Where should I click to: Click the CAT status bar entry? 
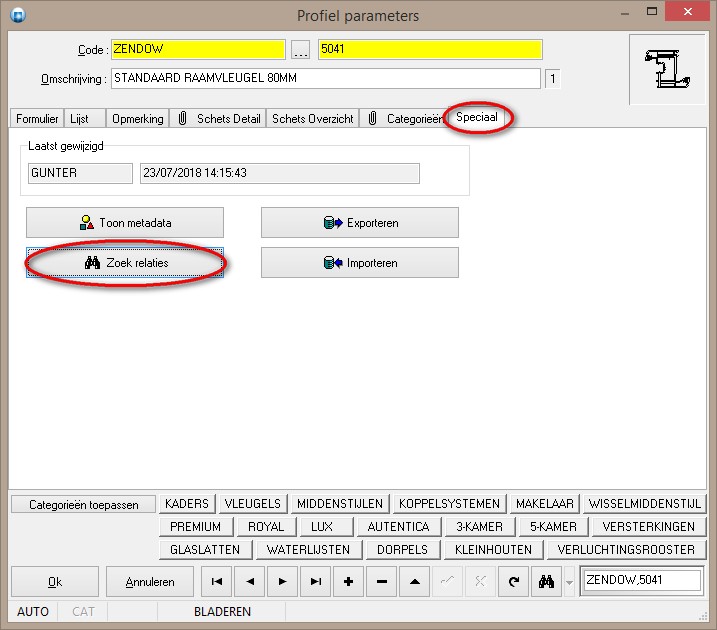coord(83,612)
